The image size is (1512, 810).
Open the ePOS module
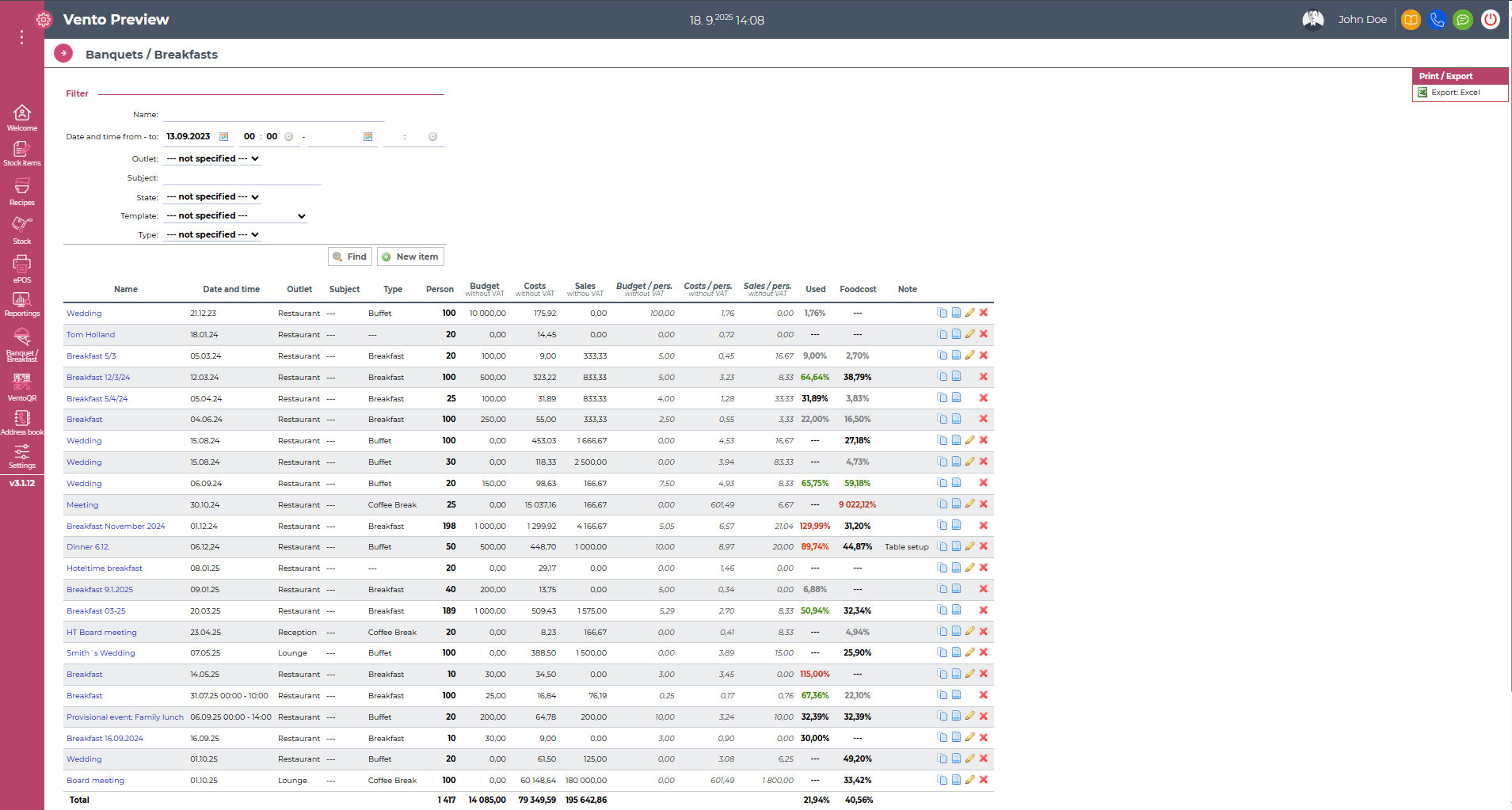point(22,268)
